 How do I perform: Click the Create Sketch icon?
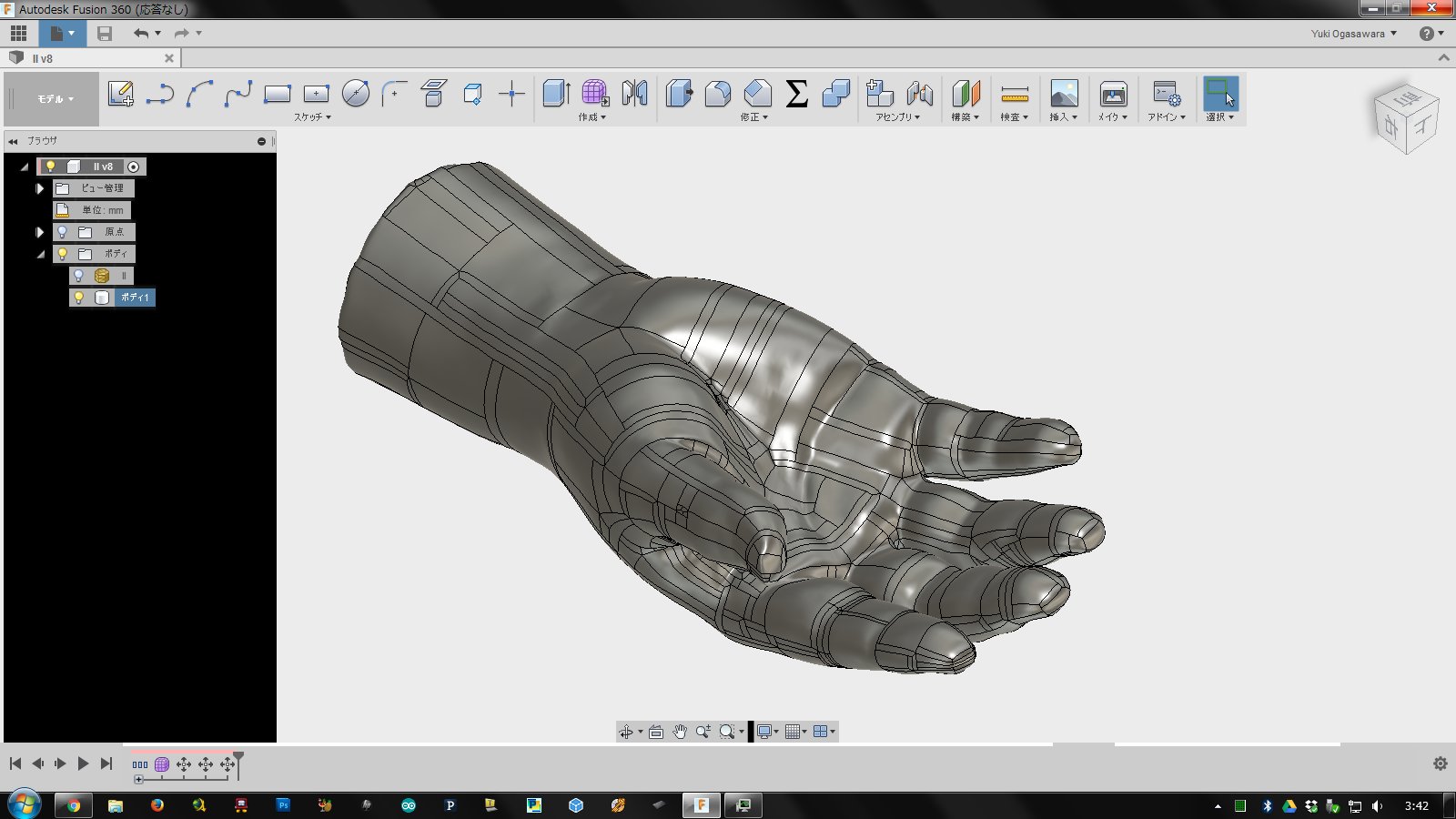(121, 93)
